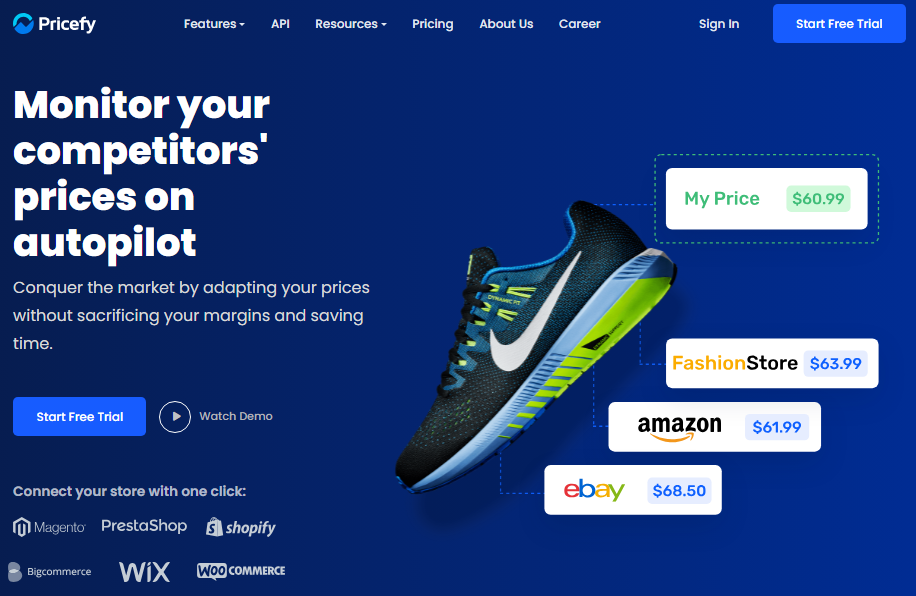This screenshot has width=916, height=596.
Task: Play the Watch Demo video icon
Action: pos(175,417)
